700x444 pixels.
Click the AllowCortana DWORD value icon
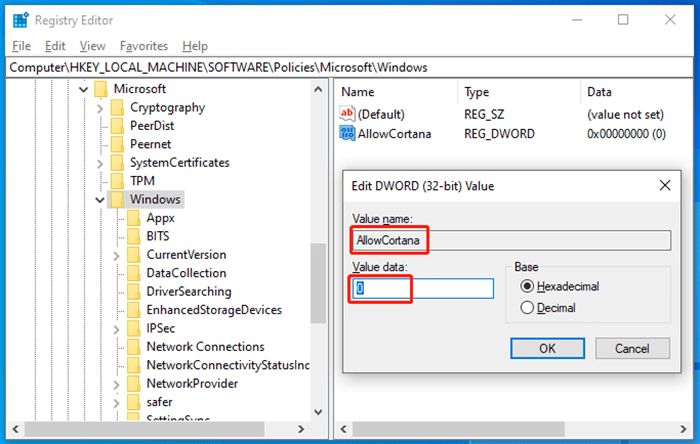point(347,133)
